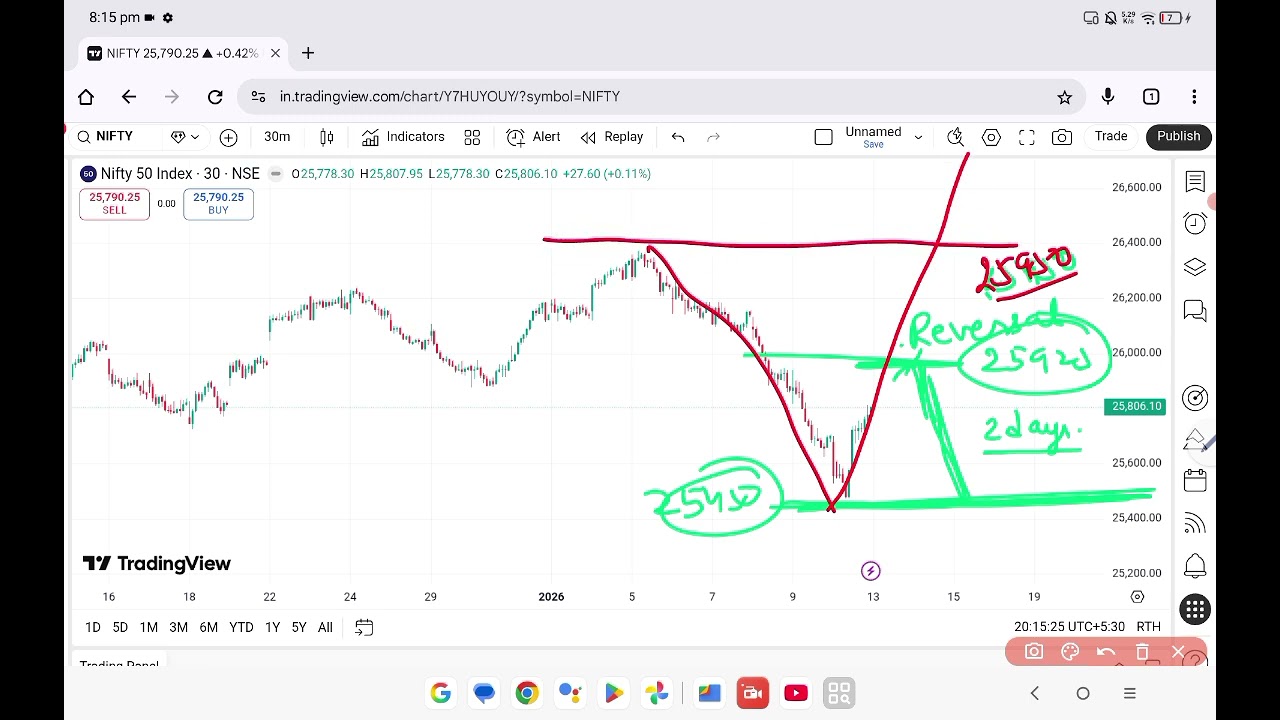This screenshot has height=720, width=1280.
Task: Select the 5Y time range
Action: pyautogui.click(x=299, y=627)
